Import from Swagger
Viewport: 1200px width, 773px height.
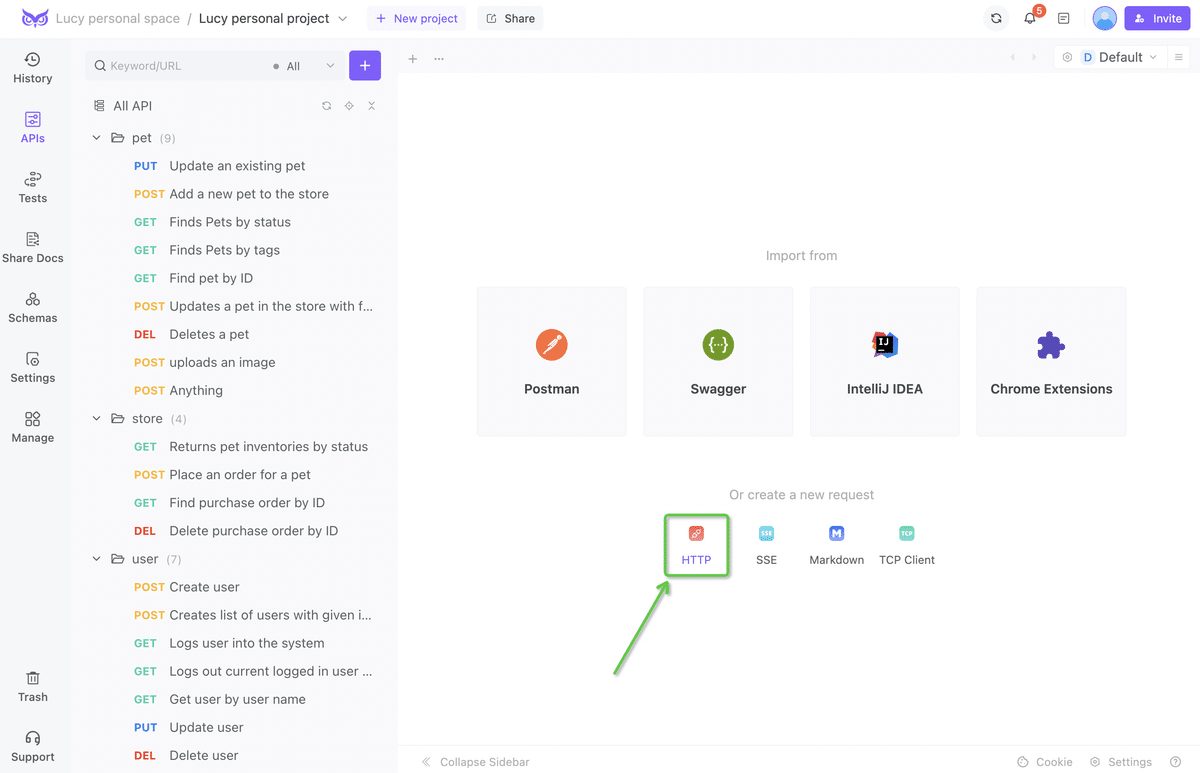(718, 361)
